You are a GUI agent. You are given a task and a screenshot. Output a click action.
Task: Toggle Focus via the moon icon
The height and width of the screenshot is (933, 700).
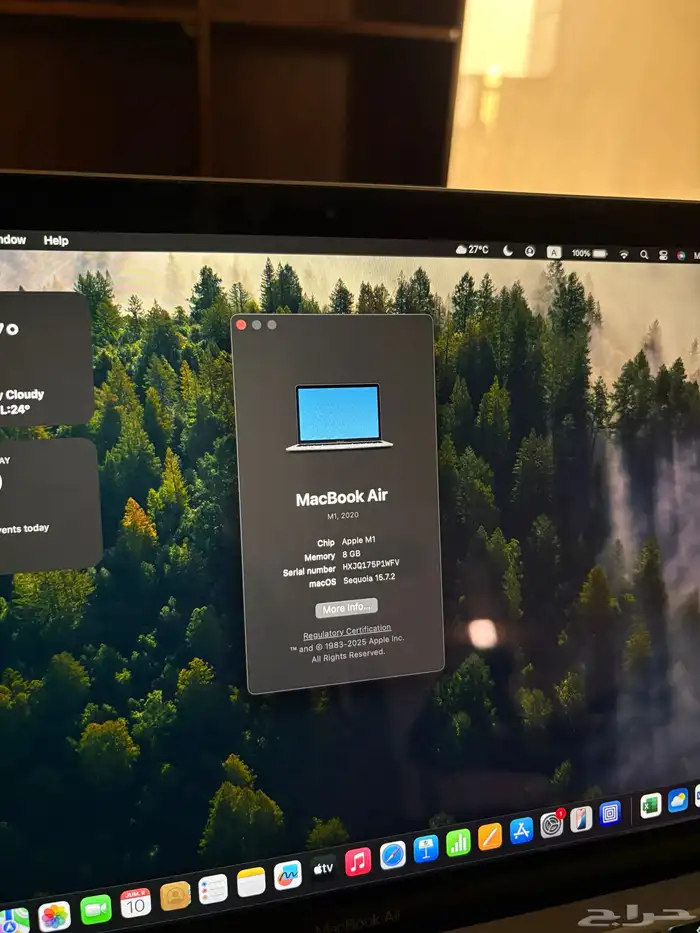(508, 251)
